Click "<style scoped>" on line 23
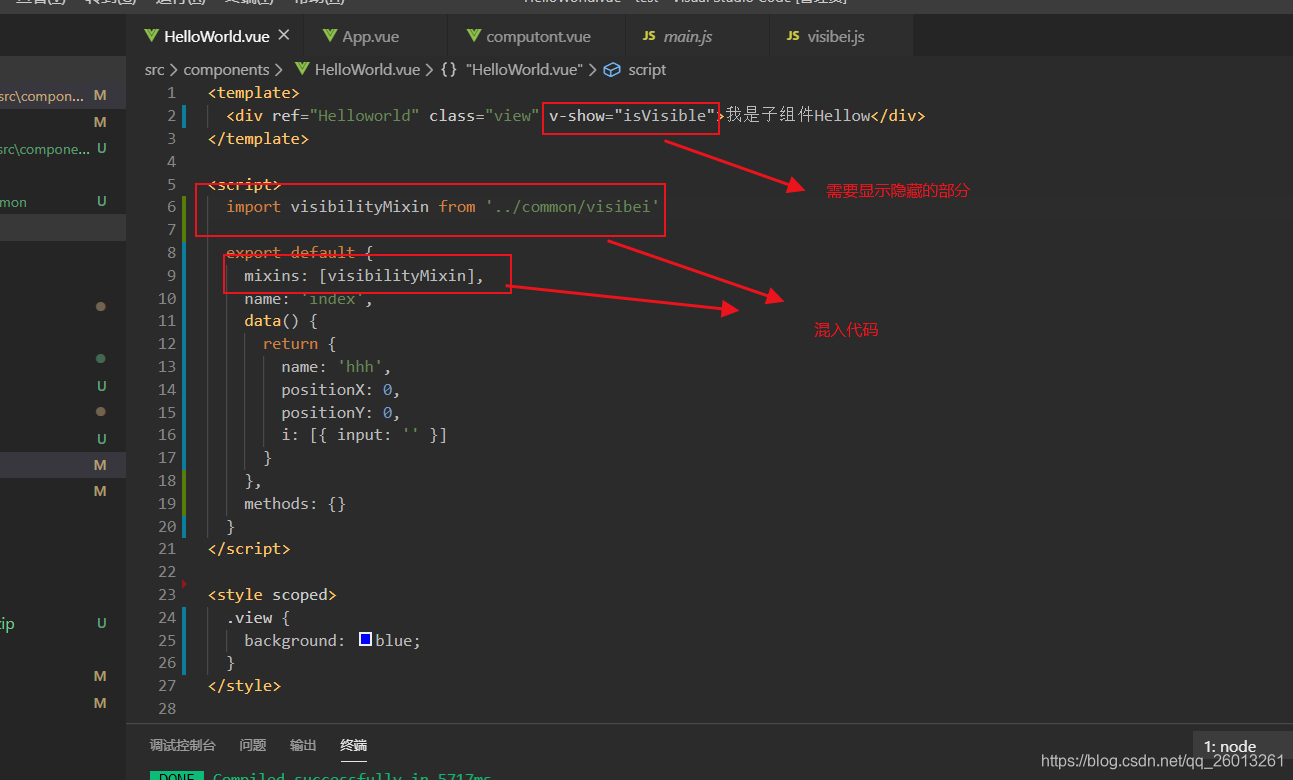 pos(272,595)
